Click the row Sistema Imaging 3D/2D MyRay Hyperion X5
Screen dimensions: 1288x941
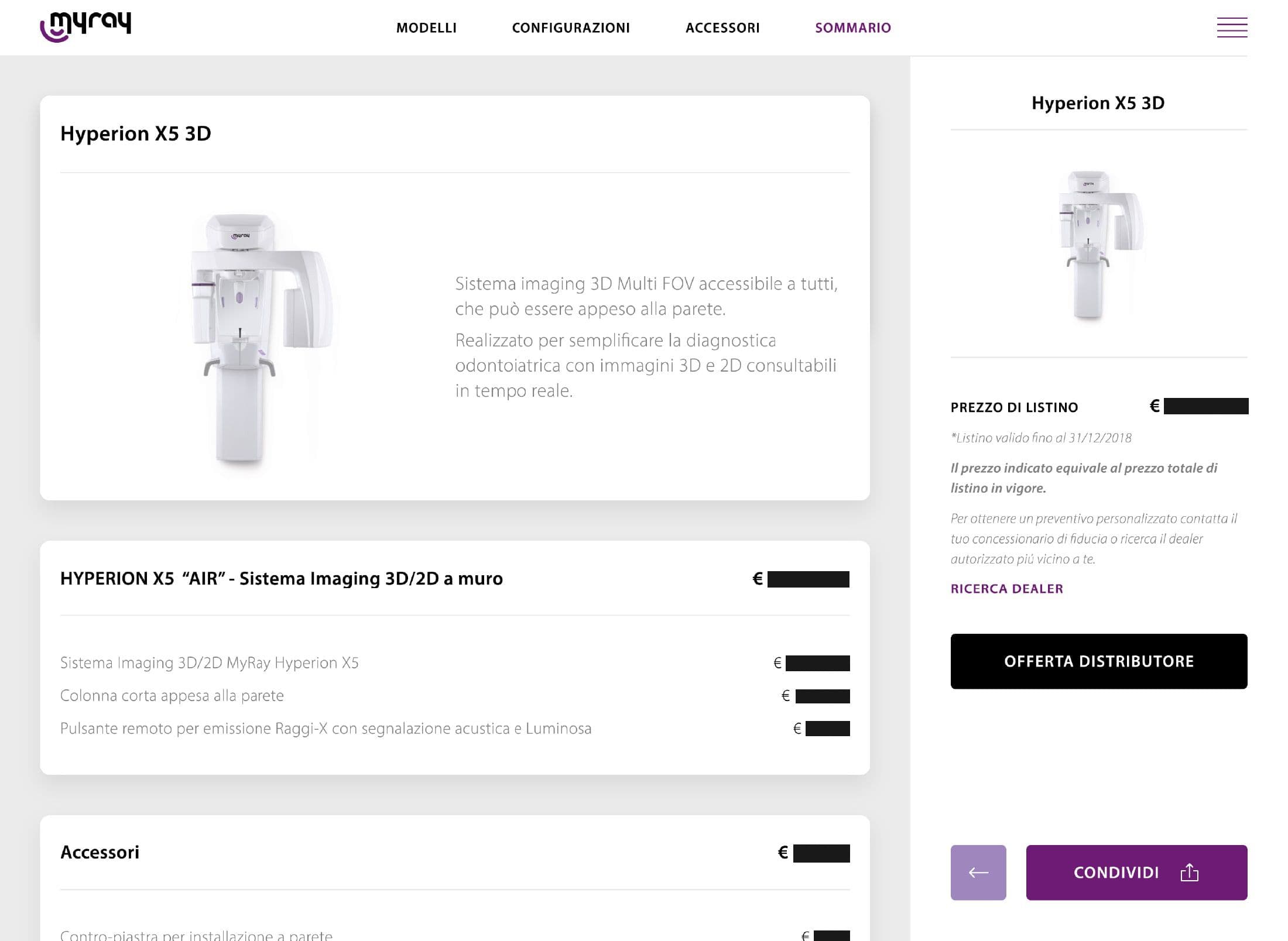[454, 662]
